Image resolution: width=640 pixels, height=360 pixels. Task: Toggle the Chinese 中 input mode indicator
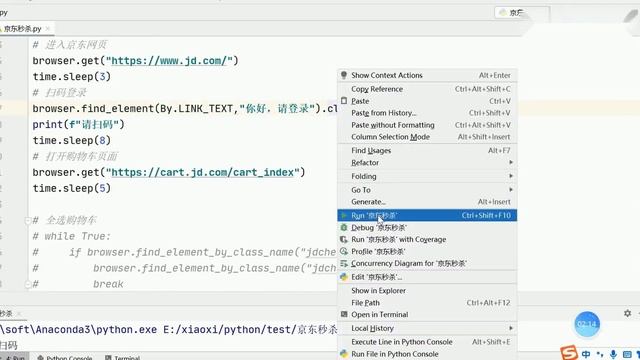coord(586,354)
